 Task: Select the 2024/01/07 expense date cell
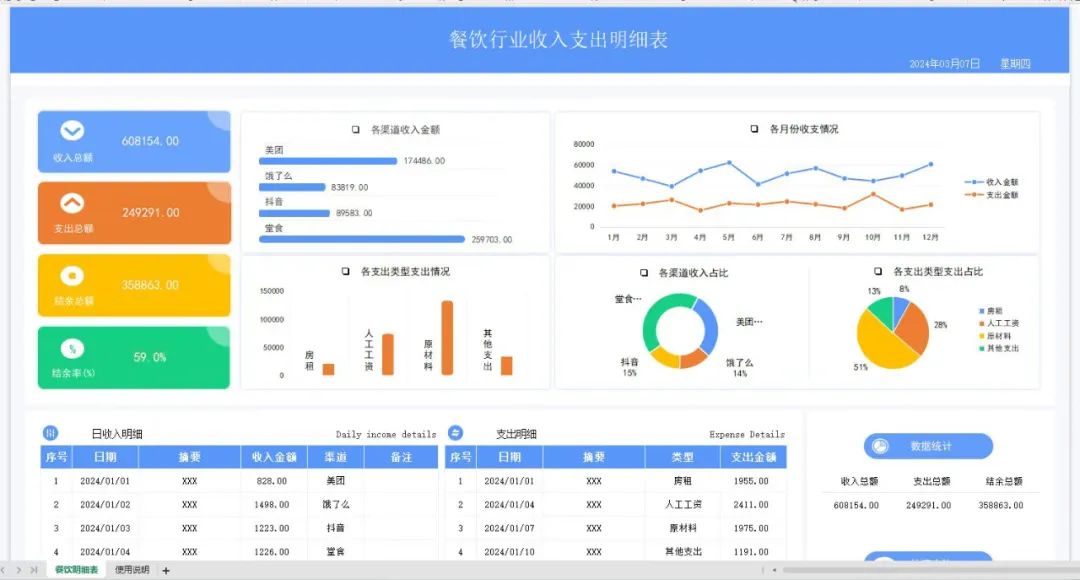(509, 528)
